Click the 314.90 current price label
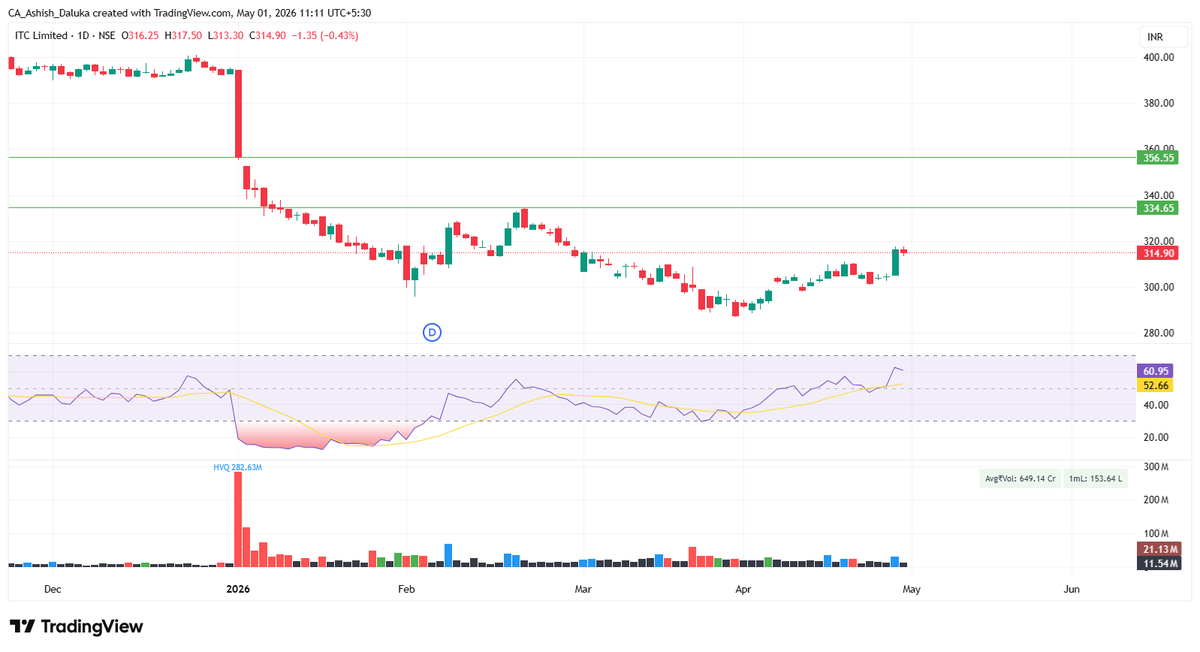Screen dimensions: 1200x652 1159,253
